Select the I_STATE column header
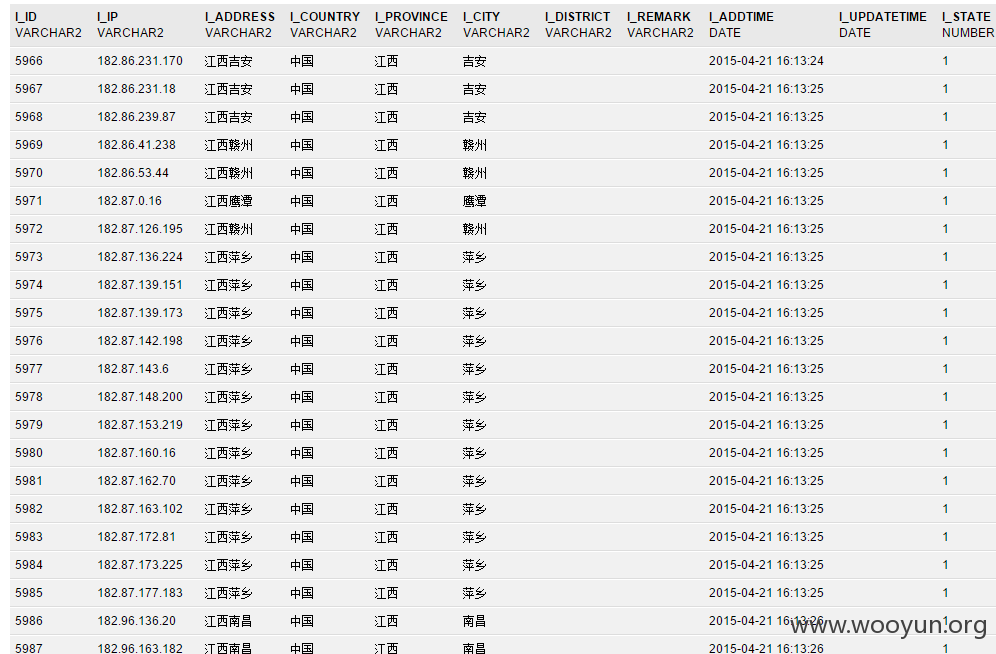The height and width of the screenshot is (654, 996). [x=966, y=17]
